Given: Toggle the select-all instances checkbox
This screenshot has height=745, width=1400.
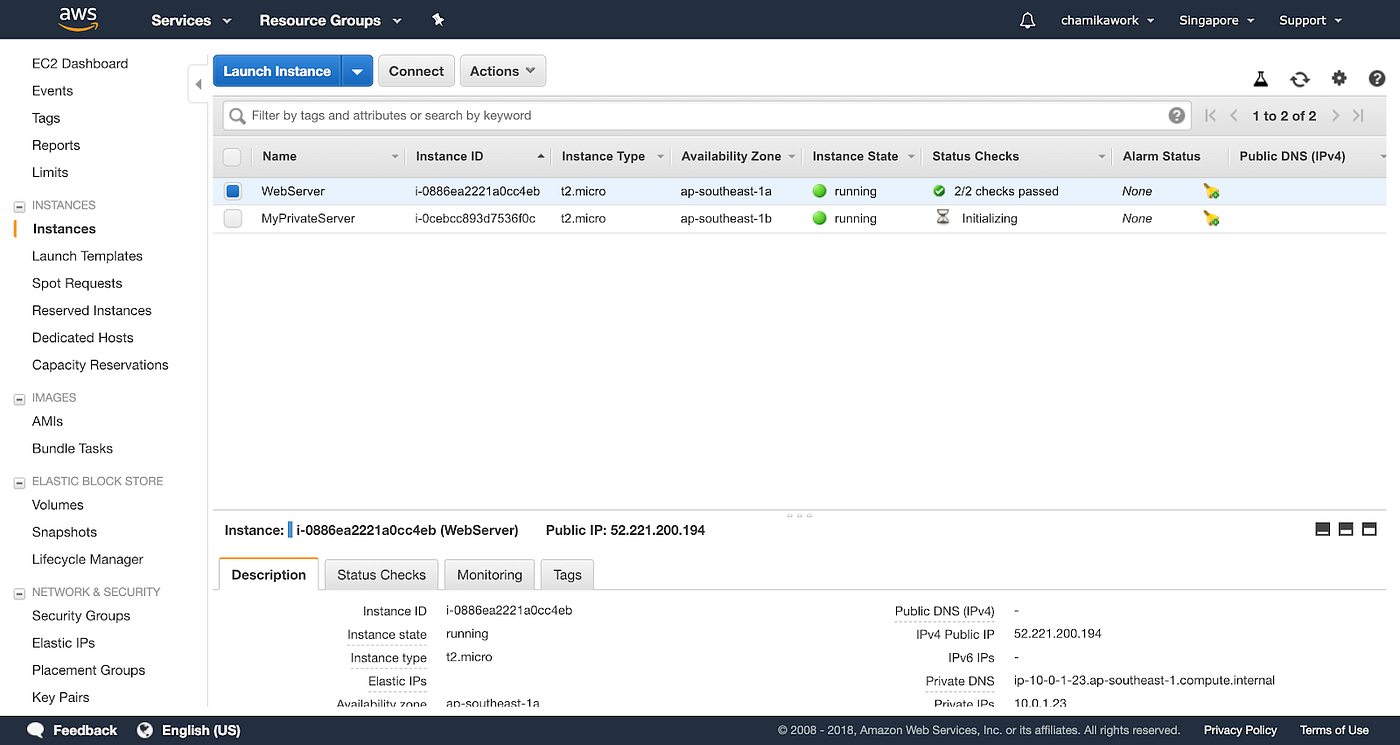Looking at the screenshot, I should point(232,156).
